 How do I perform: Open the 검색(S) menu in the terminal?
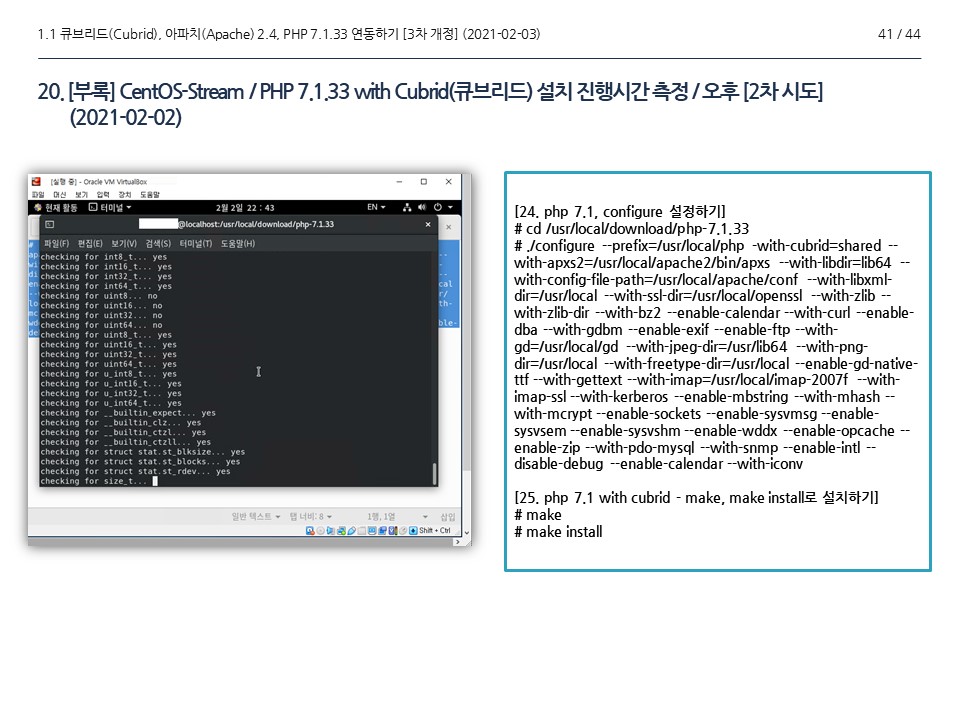click(x=158, y=244)
